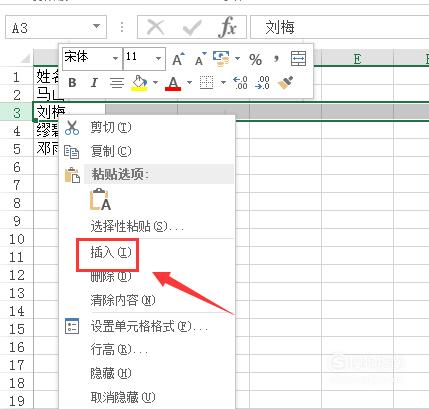429x409 pixels.
Task: Choose 行高(R)... menu entry
Action: pos(119,350)
